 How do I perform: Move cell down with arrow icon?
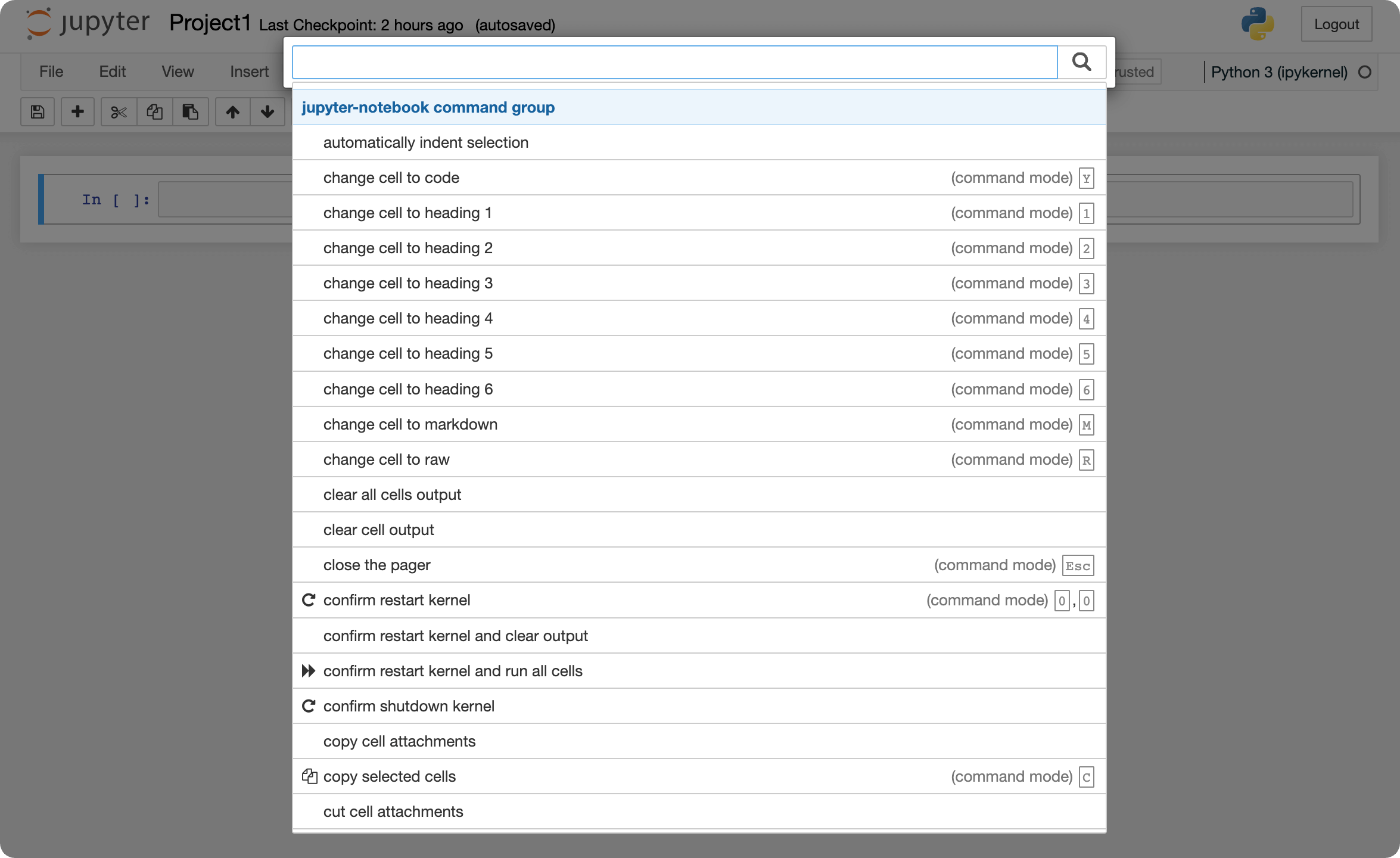[267, 112]
